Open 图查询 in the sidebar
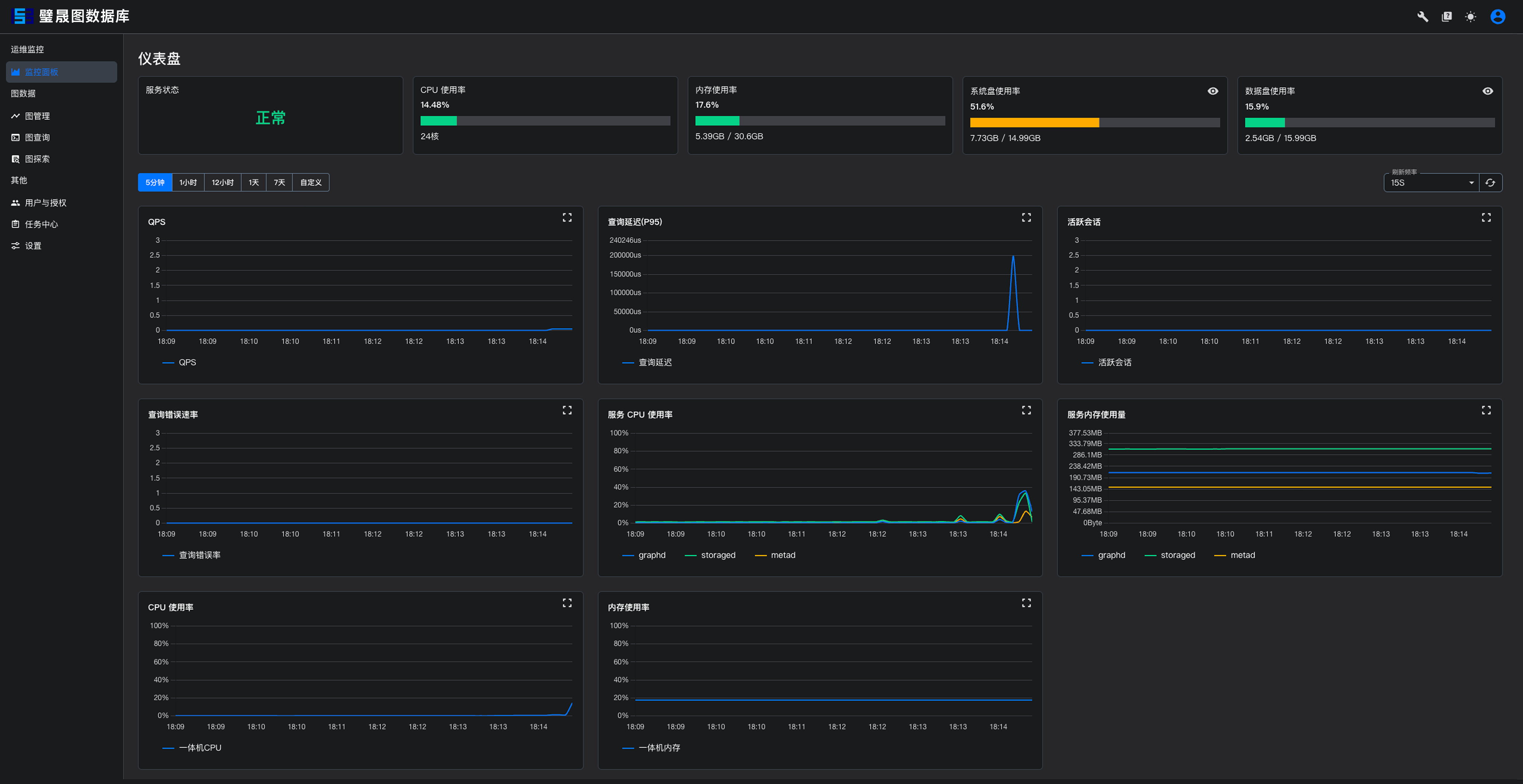 click(x=61, y=137)
